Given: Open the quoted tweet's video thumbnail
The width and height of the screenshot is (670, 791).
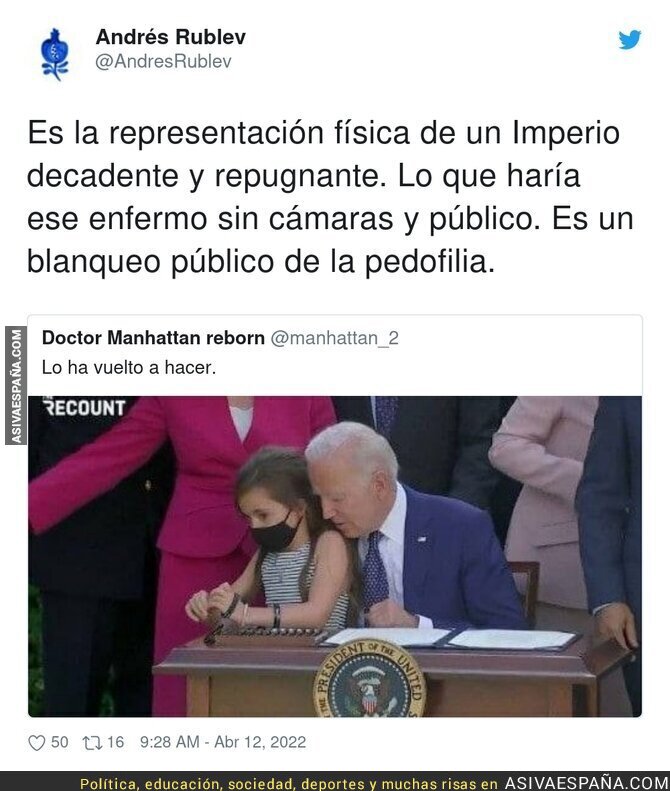Looking at the screenshot, I should [335, 556].
